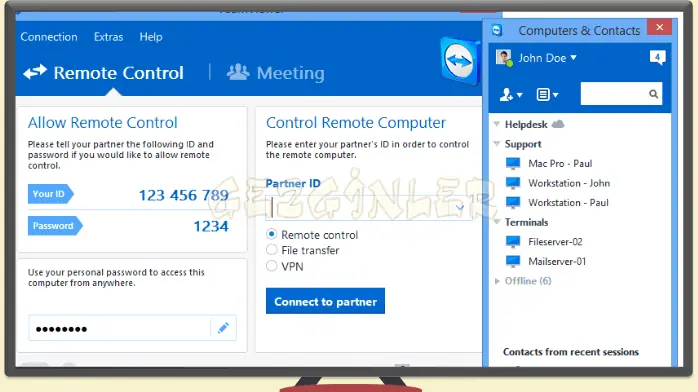Select Workstation - Paul computer
Image resolution: width=698 pixels, height=392 pixels.
568,203
